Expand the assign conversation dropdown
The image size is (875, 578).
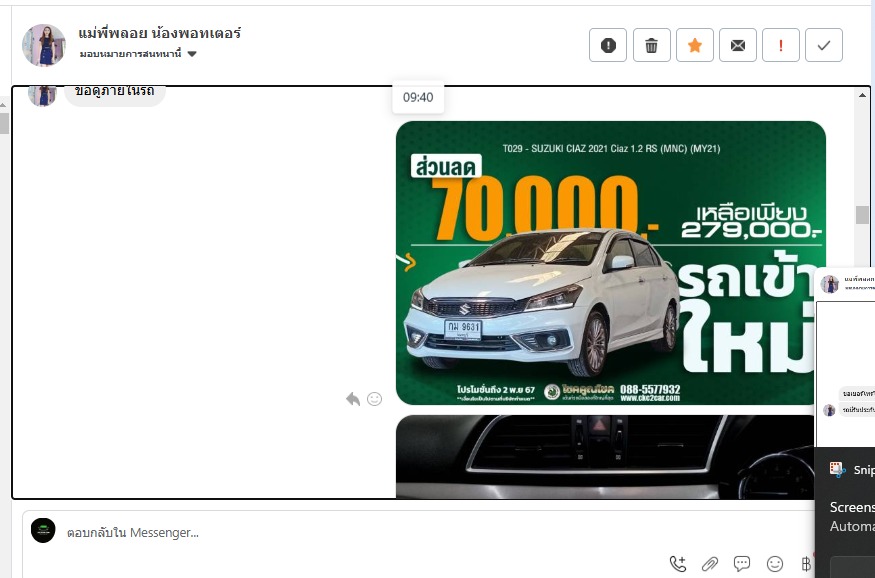(x=192, y=54)
